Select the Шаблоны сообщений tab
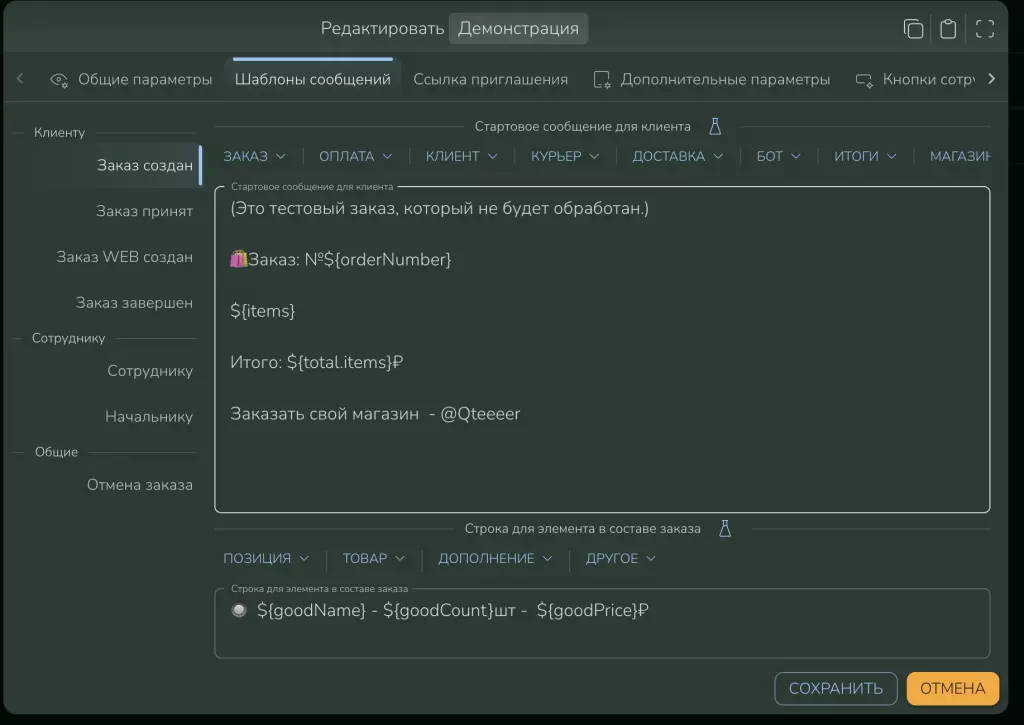 point(313,80)
